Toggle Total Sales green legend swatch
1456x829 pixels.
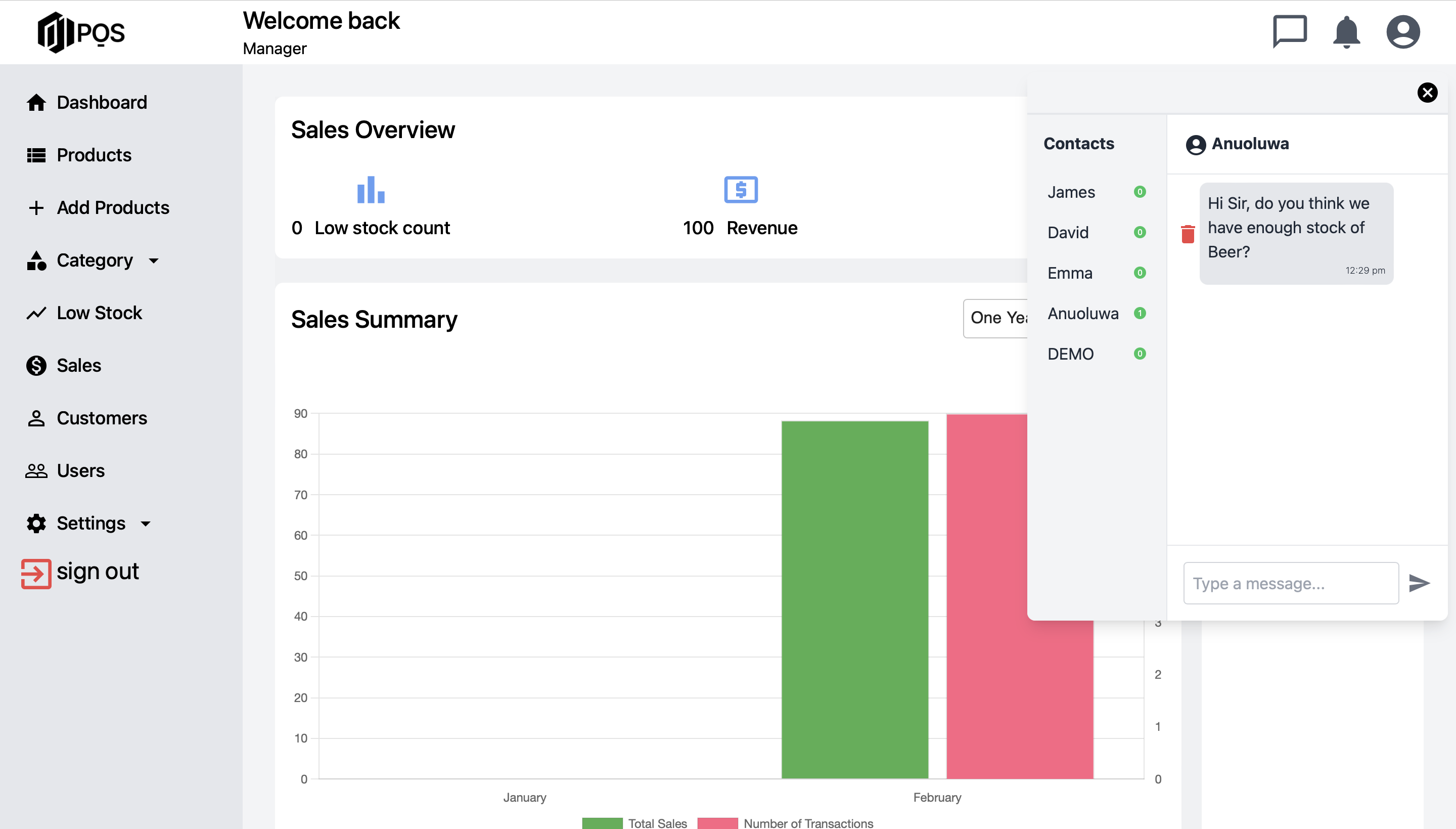pyautogui.click(x=602, y=823)
